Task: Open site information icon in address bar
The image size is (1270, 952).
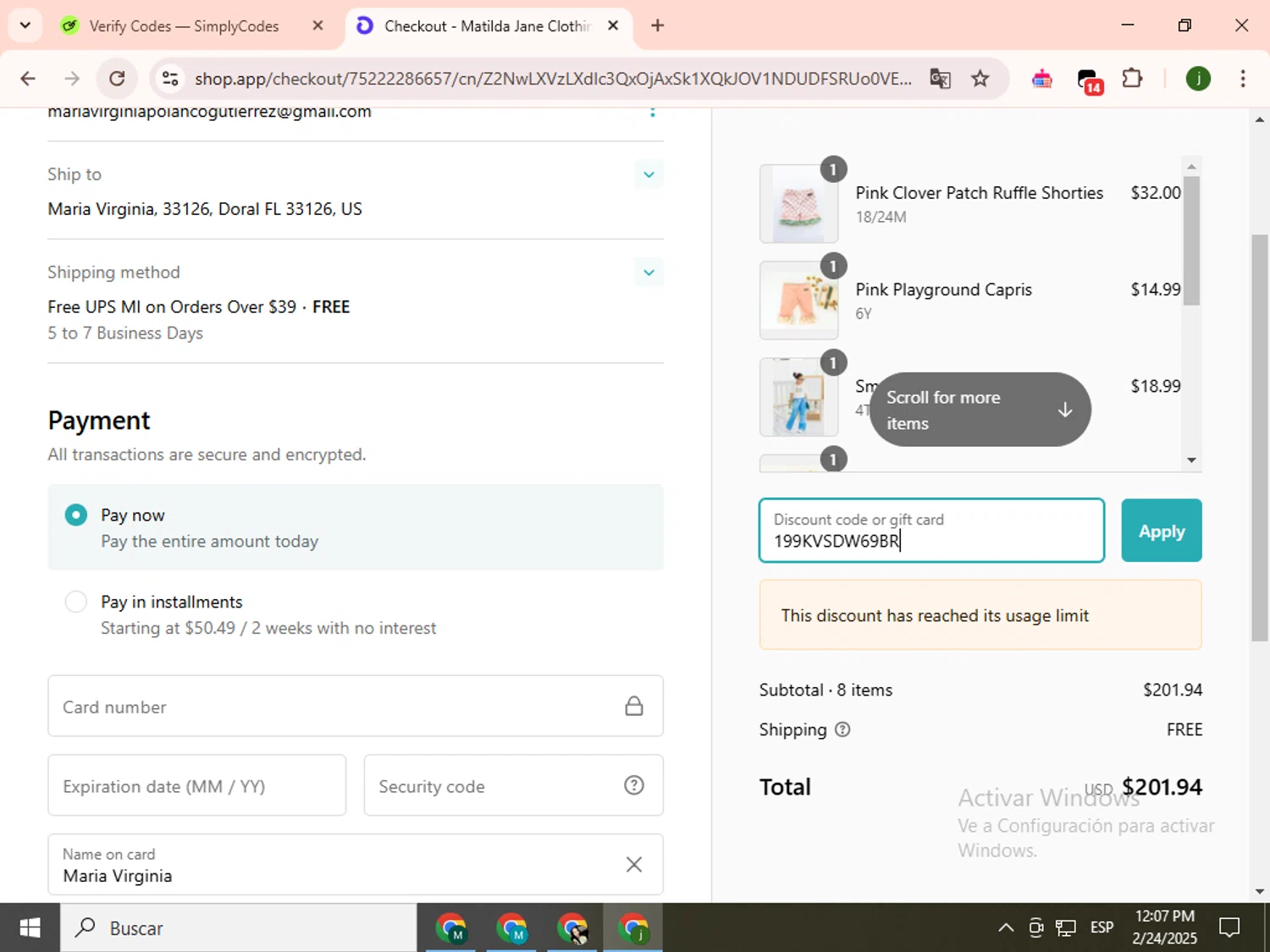Action: coord(170,79)
